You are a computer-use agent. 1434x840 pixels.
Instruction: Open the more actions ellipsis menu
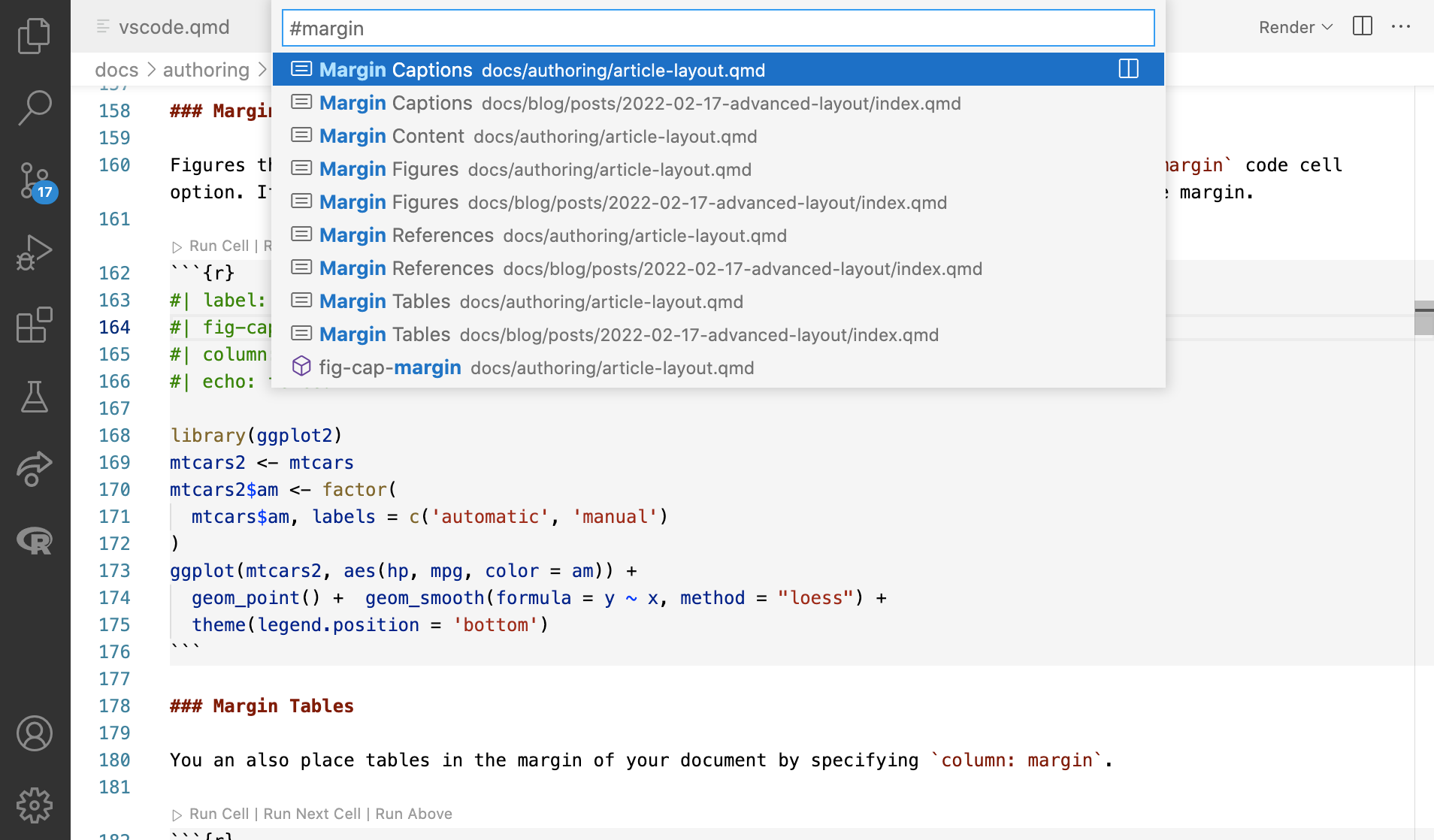click(x=1402, y=27)
